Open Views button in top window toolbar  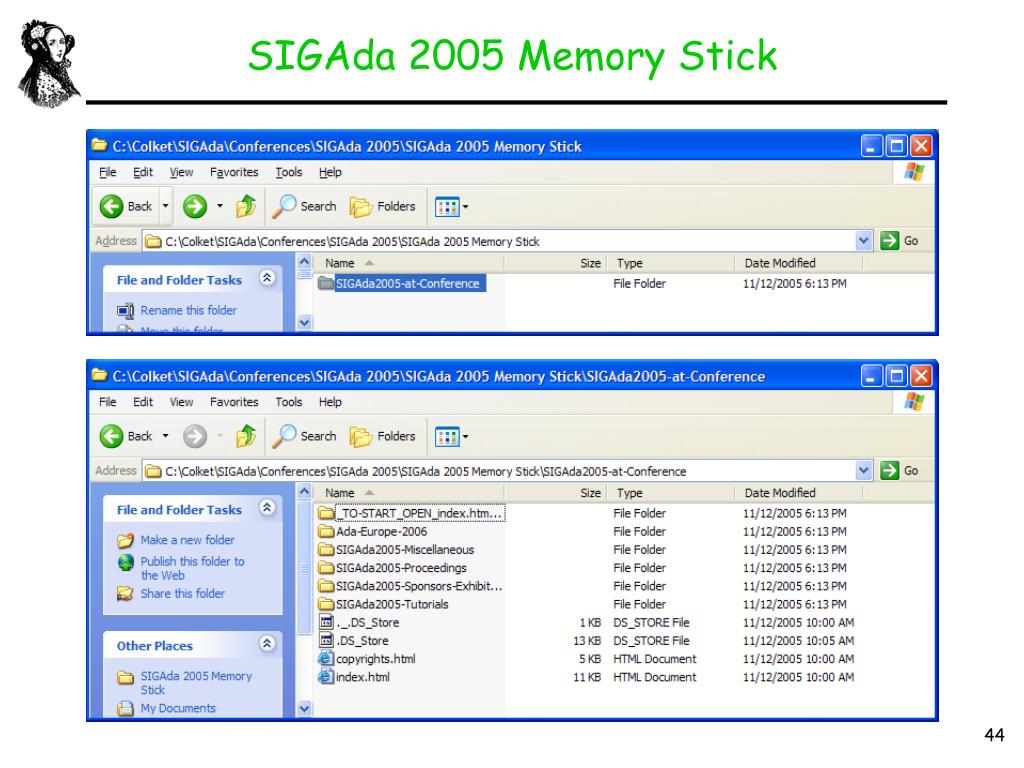(447, 207)
